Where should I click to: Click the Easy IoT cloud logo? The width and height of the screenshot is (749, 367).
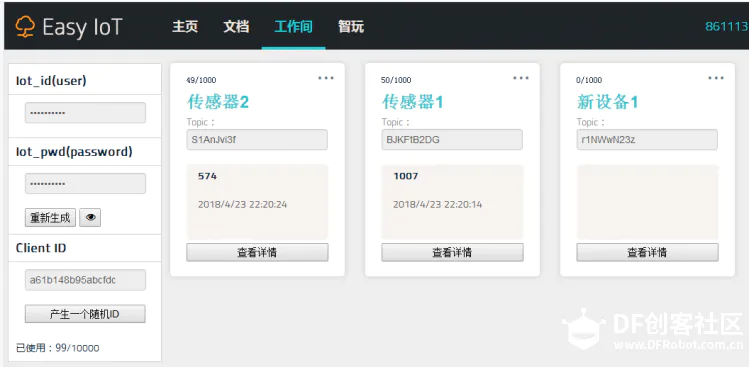tap(25, 27)
